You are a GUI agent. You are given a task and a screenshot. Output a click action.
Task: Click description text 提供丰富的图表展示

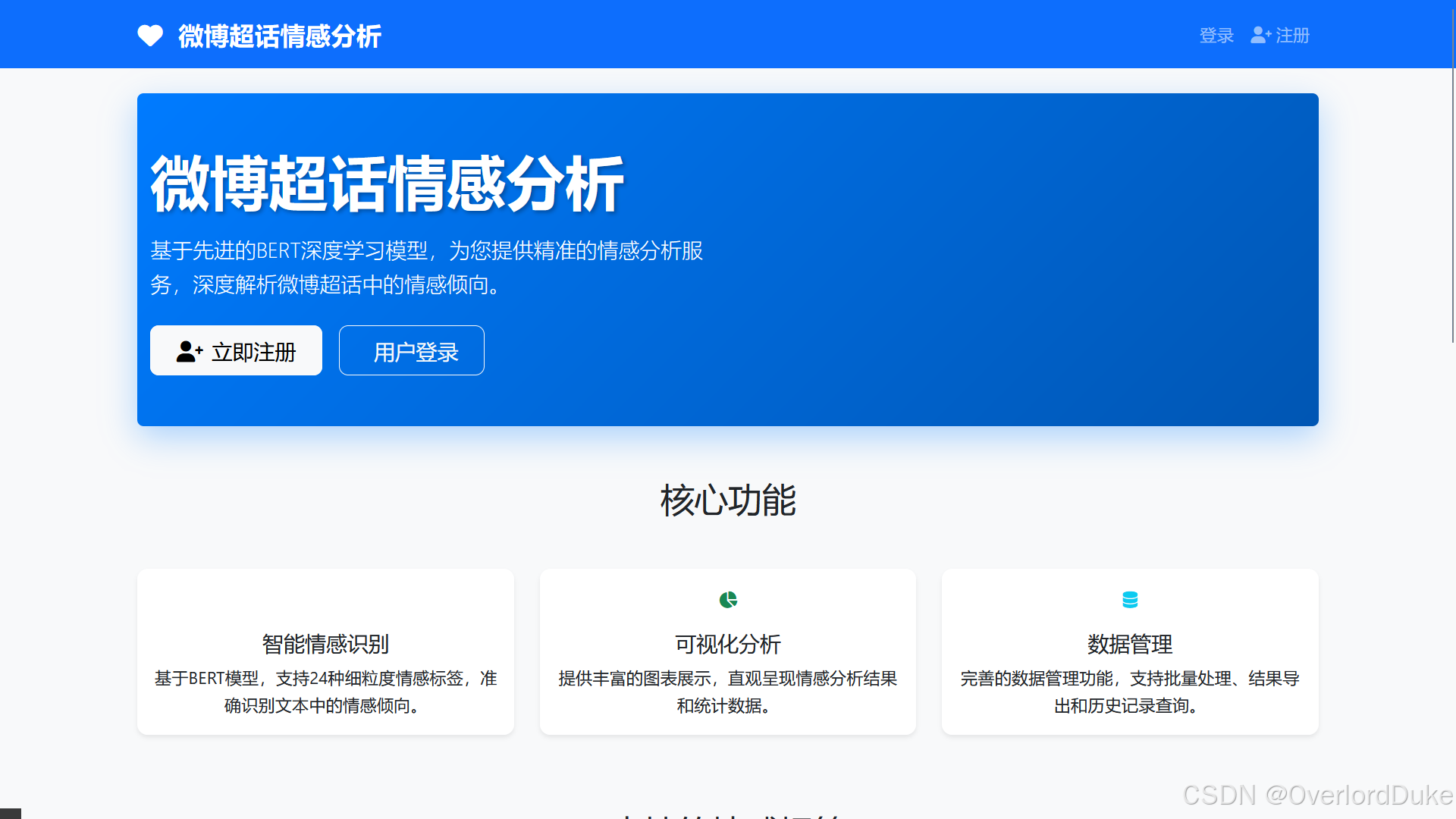(x=728, y=692)
